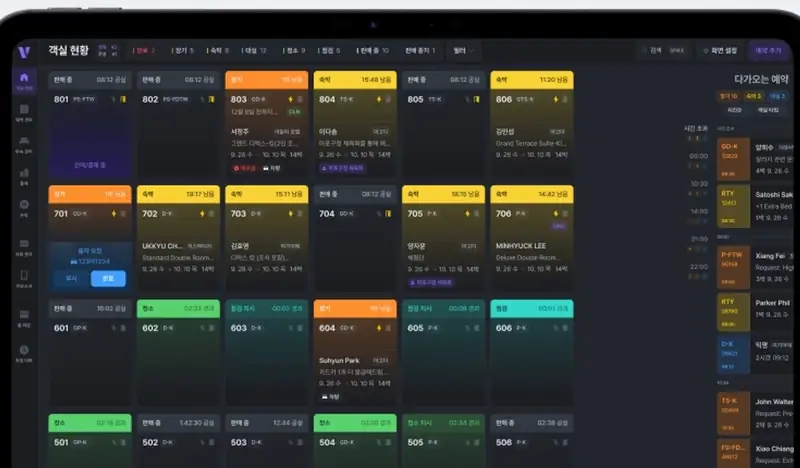Screen dimensions: 800x468
Task: Click the lightning icon on room 701
Action: coord(114,213)
